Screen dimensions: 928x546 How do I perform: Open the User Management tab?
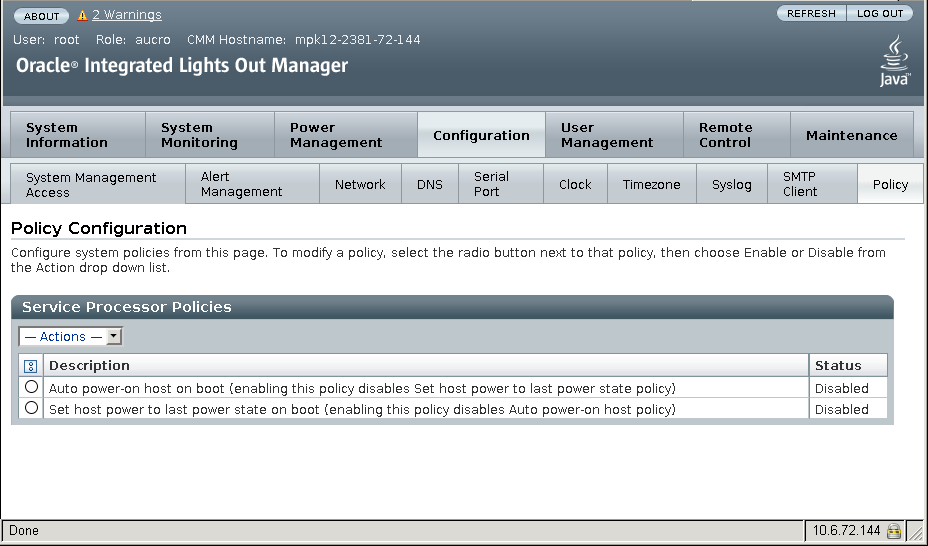[614, 135]
